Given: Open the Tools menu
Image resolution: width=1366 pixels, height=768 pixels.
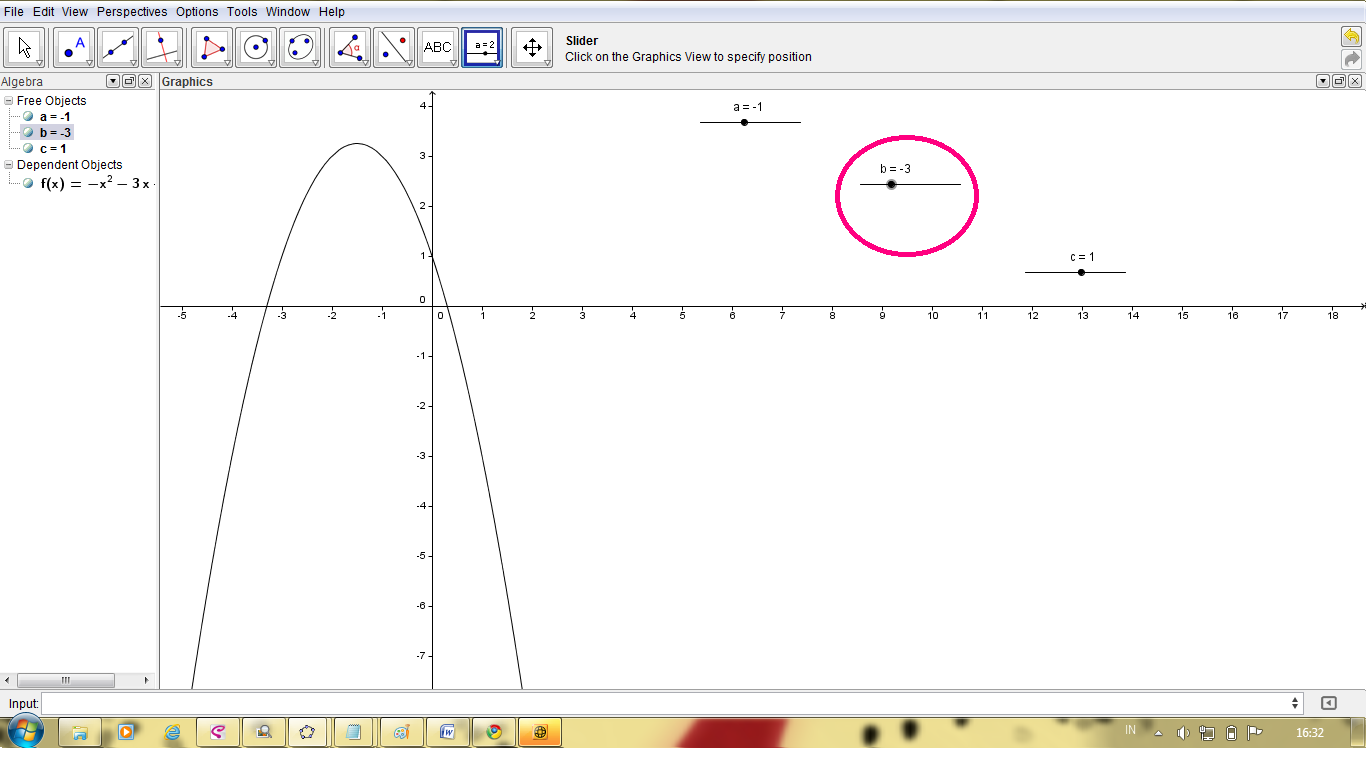Looking at the screenshot, I should (x=242, y=12).
